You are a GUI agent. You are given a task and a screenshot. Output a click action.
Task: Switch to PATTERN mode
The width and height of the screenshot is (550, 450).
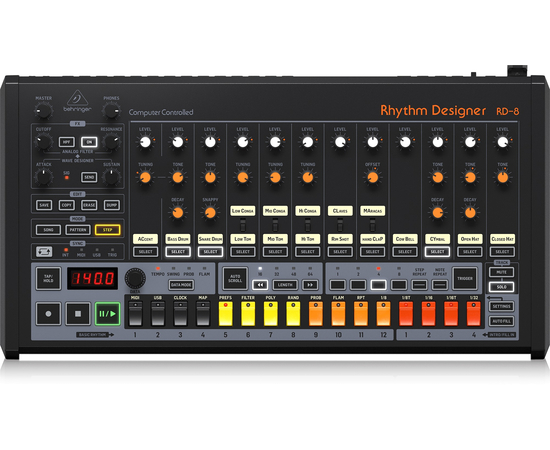(78, 230)
